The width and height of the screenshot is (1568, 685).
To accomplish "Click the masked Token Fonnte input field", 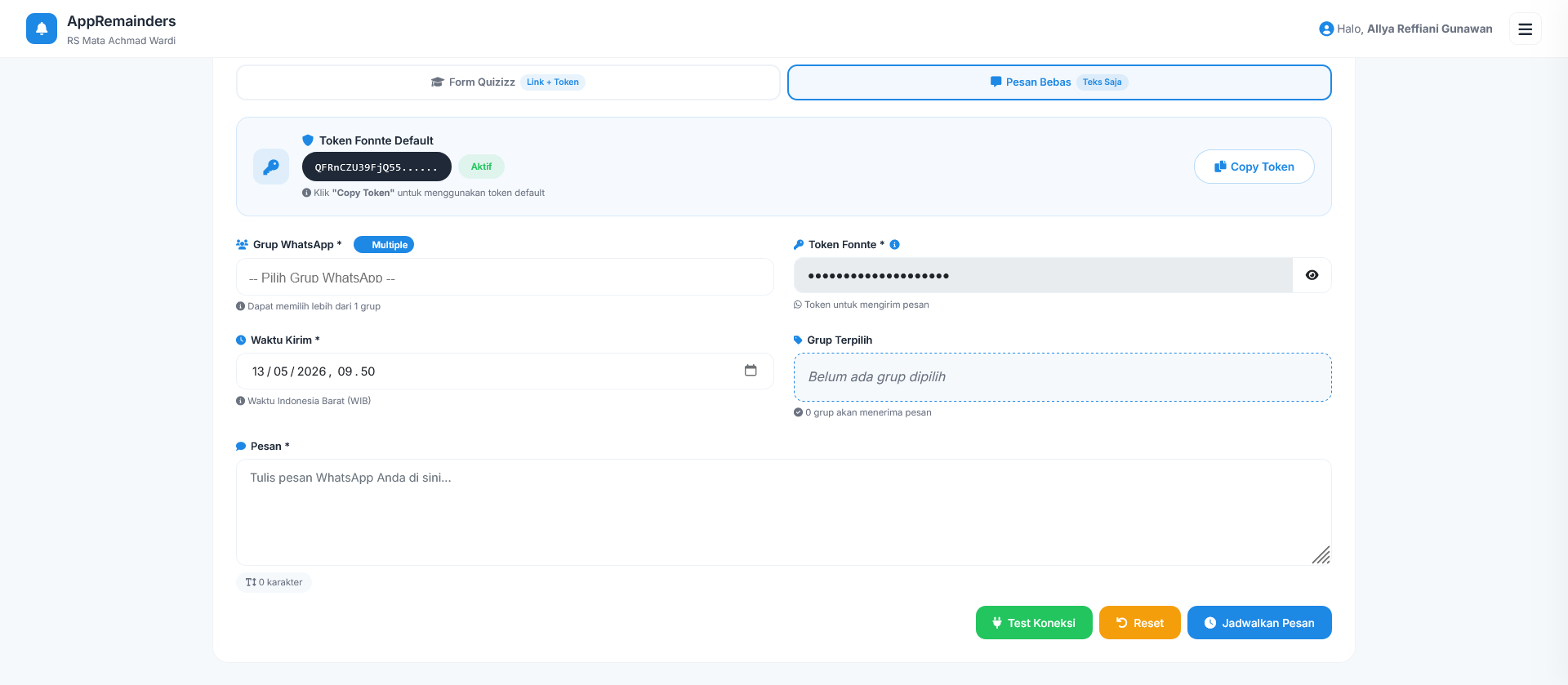I will tap(1043, 275).
